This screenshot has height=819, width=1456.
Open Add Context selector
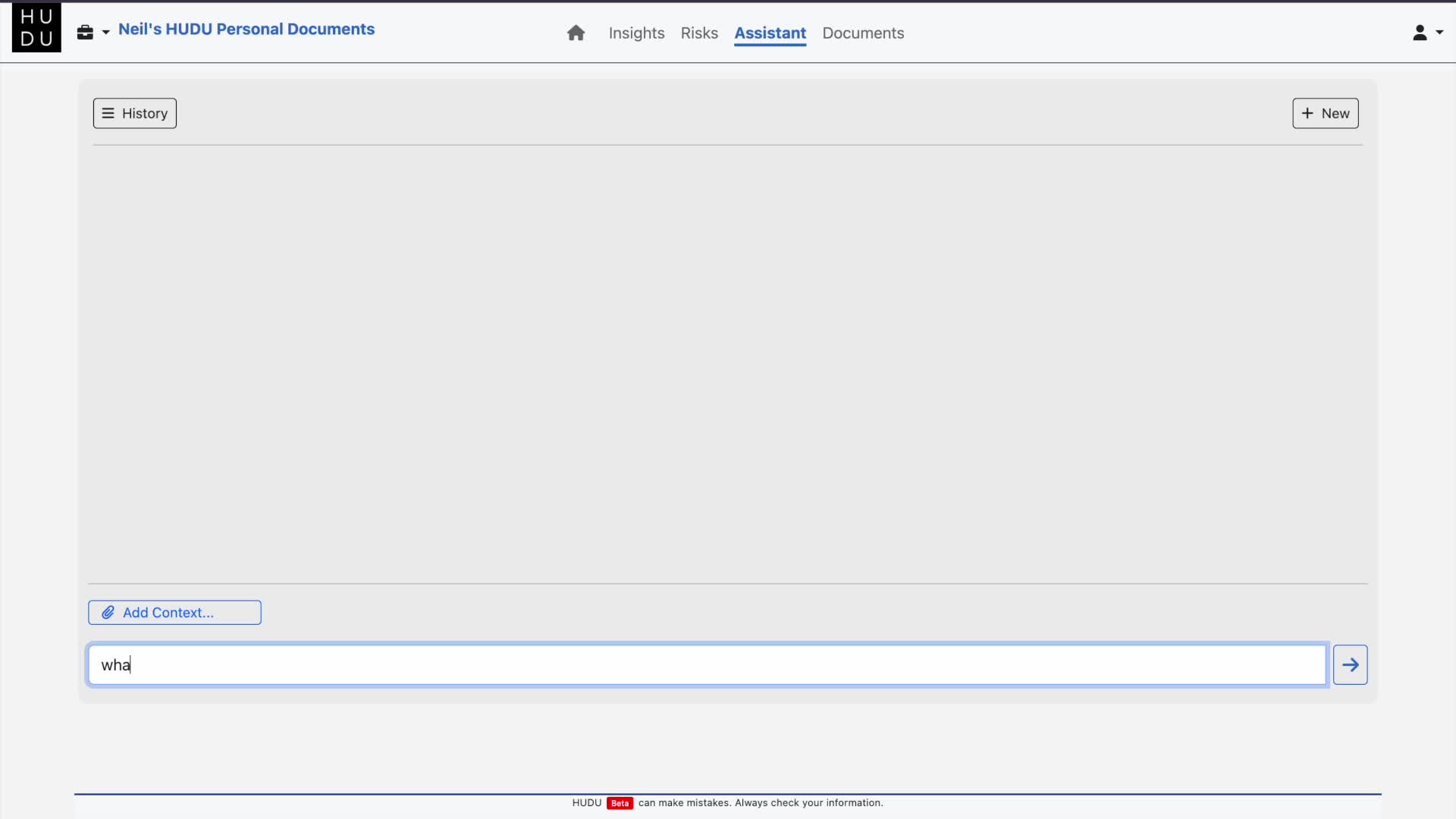[168, 613]
